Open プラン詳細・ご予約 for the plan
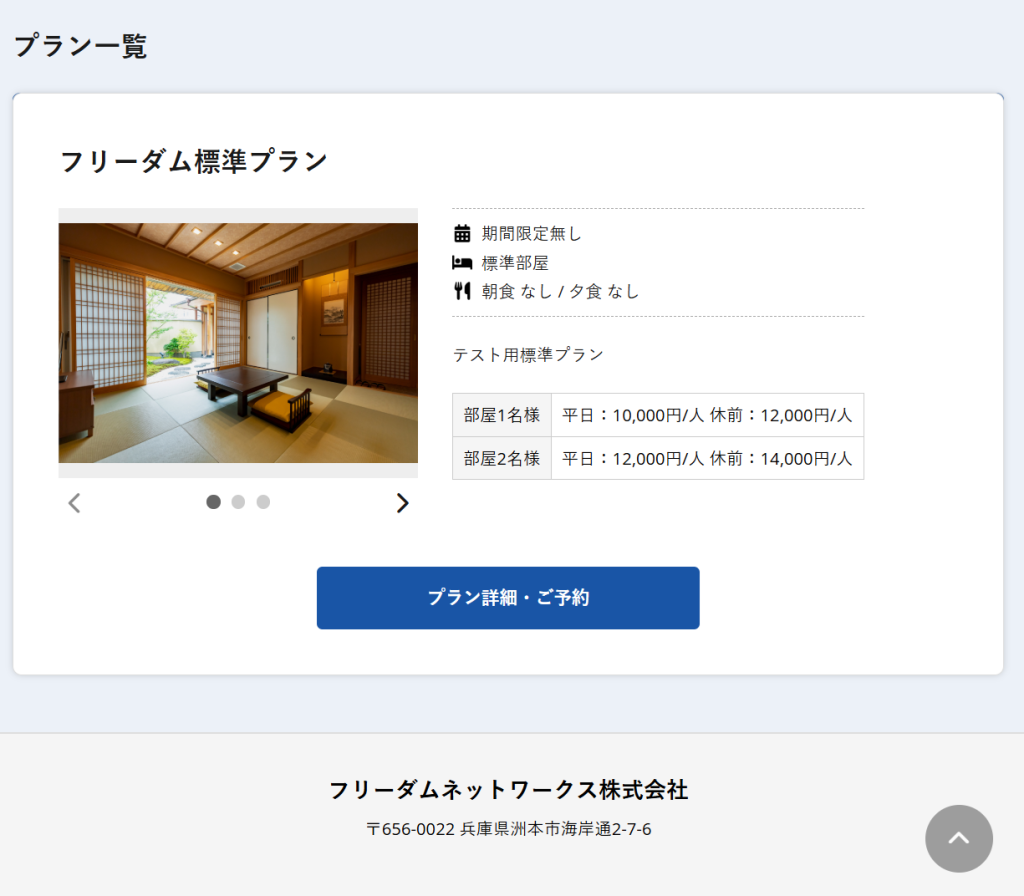 (x=508, y=598)
